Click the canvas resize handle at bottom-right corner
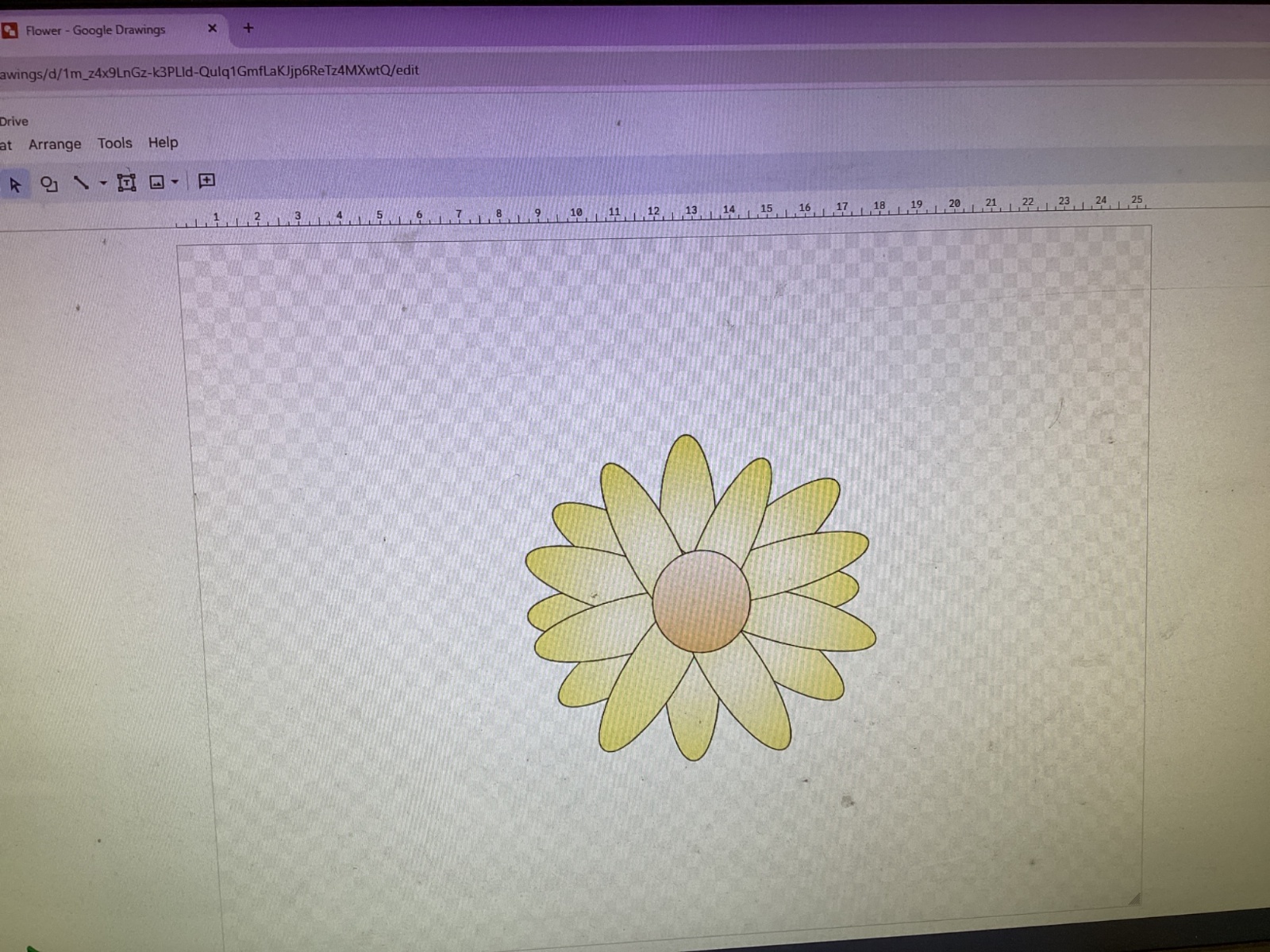Image resolution: width=1270 pixels, height=952 pixels. click(1134, 898)
